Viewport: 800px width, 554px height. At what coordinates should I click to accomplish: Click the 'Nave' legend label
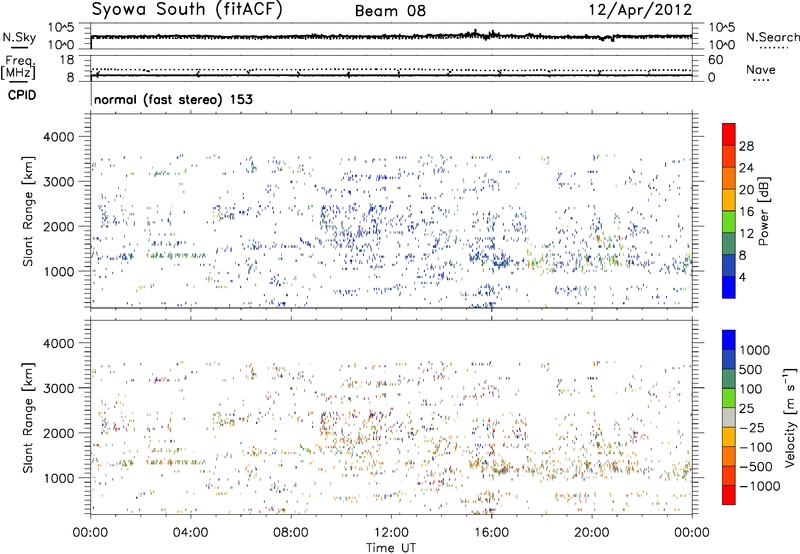pos(760,69)
